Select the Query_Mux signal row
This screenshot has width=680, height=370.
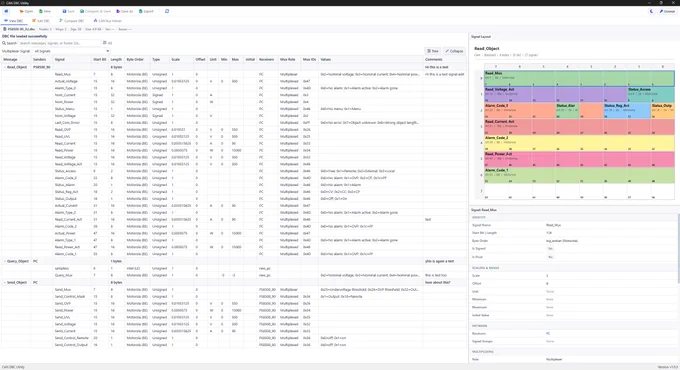234,275
